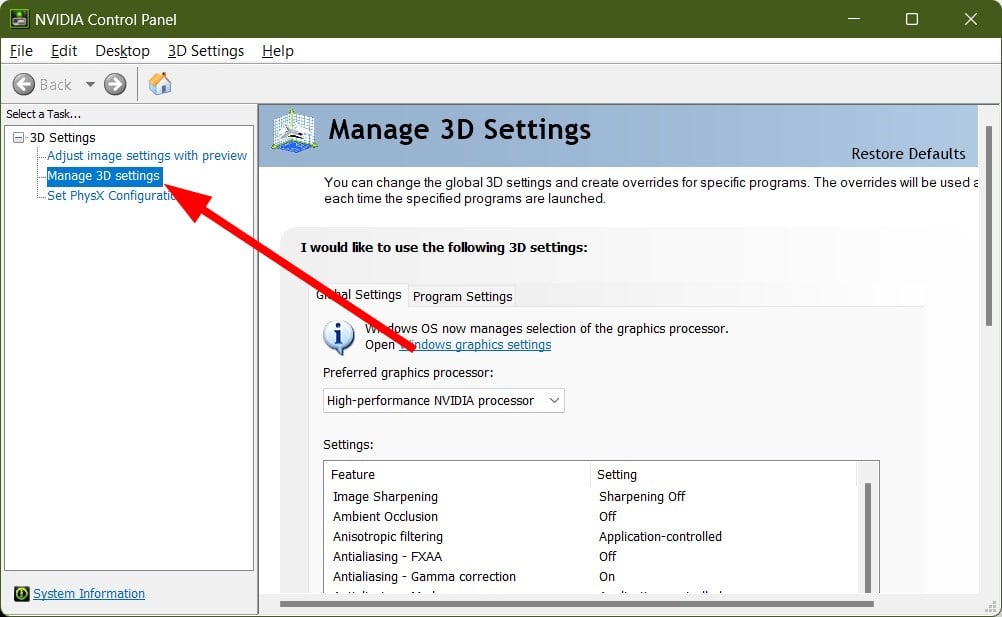Image resolution: width=1002 pixels, height=617 pixels.
Task: Open the Edit menu
Action: click(64, 51)
